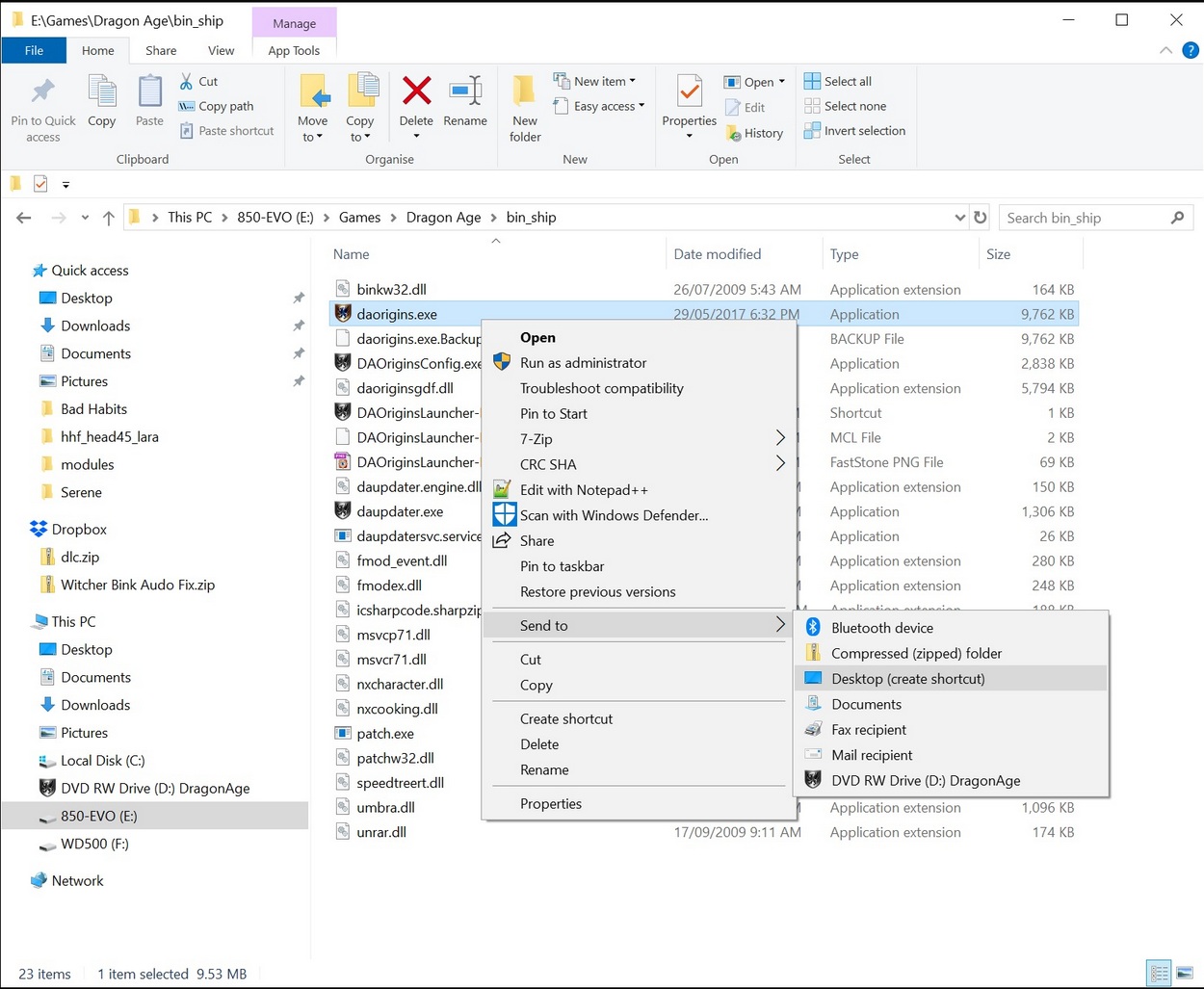
Task: Open Dropbox in the navigation pane
Action: pos(79,529)
